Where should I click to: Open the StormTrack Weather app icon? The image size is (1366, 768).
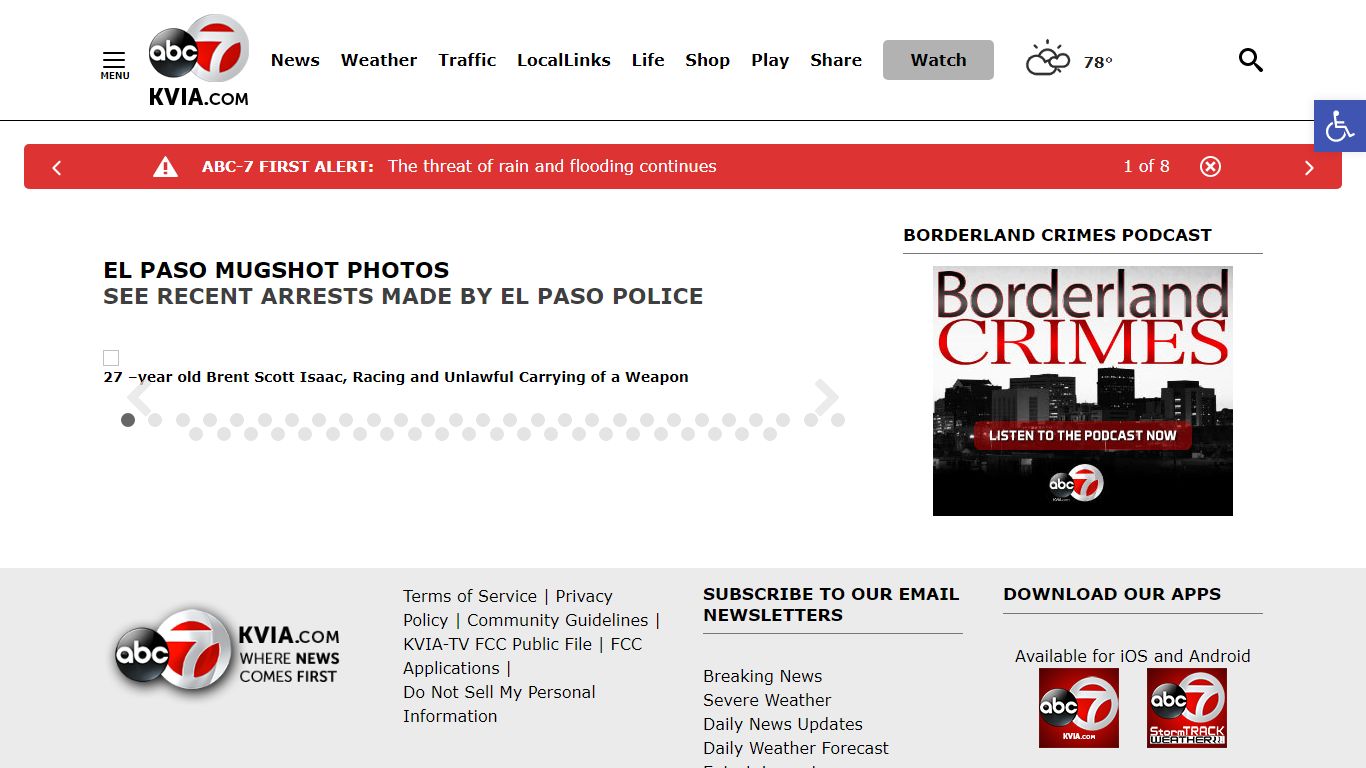pyautogui.click(x=1187, y=708)
